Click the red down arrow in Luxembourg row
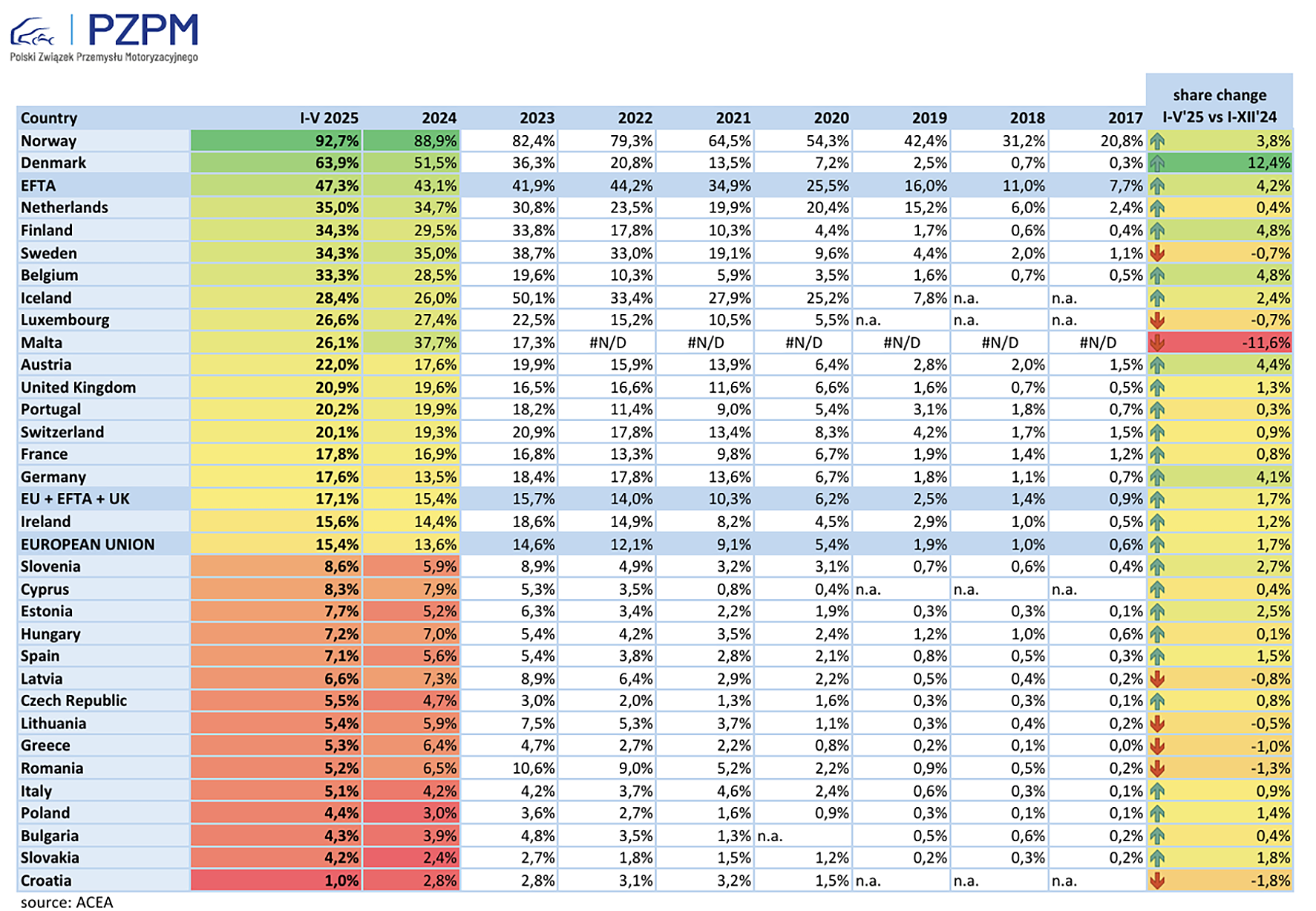This screenshot has height=911, width=1316. pos(1157,321)
